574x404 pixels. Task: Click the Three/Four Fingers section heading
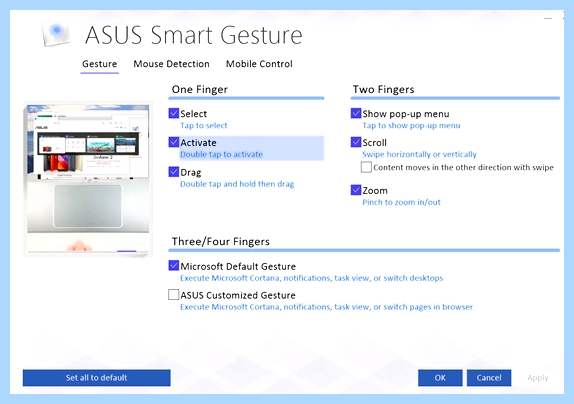coord(221,242)
